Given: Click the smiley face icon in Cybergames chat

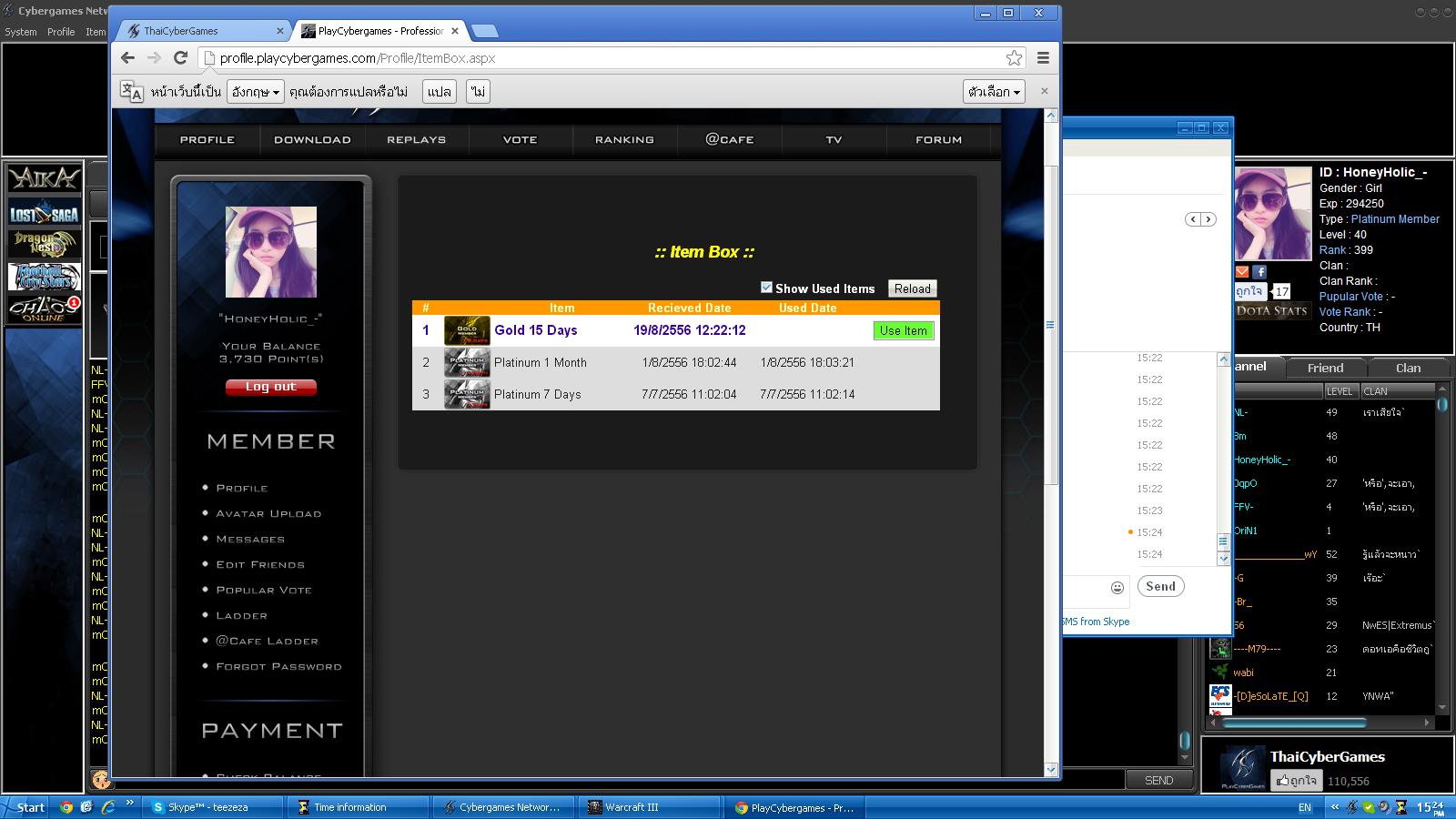Looking at the screenshot, I should pos(100,779).
